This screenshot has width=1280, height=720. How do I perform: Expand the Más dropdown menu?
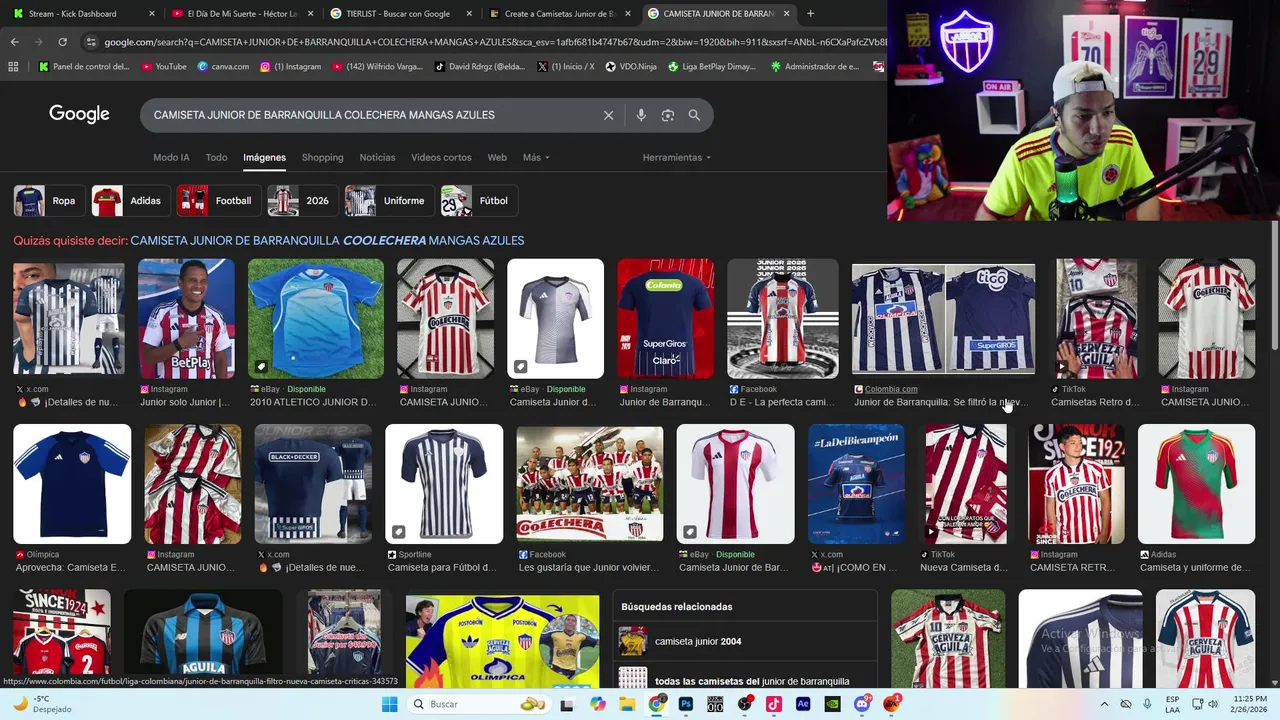pyautogui.click(x=536, y=157)
